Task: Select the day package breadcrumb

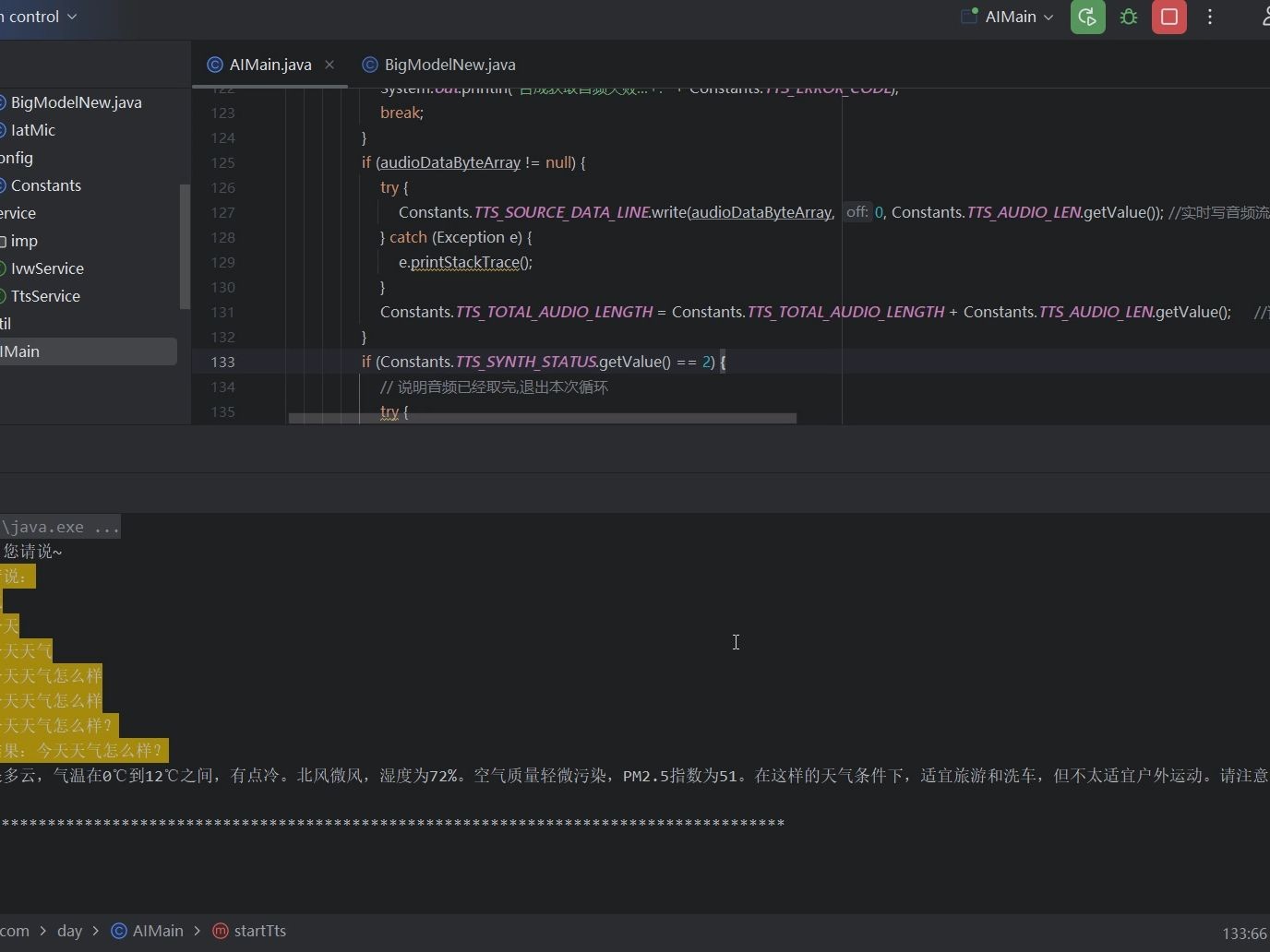Action: click(x=69, y=931)
